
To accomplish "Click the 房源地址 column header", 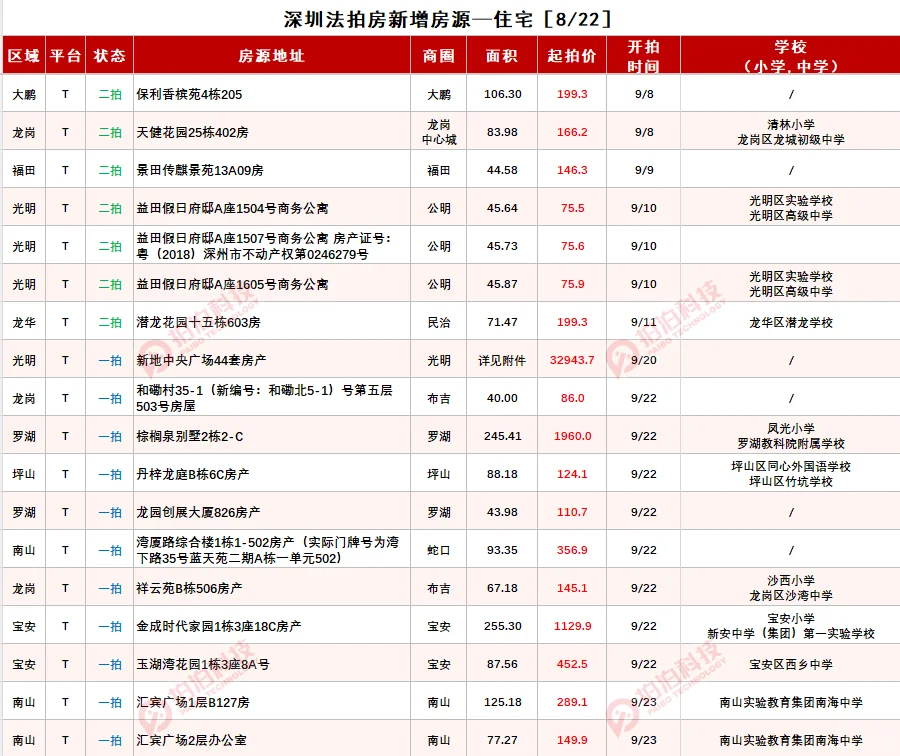I will click(271, 56).
